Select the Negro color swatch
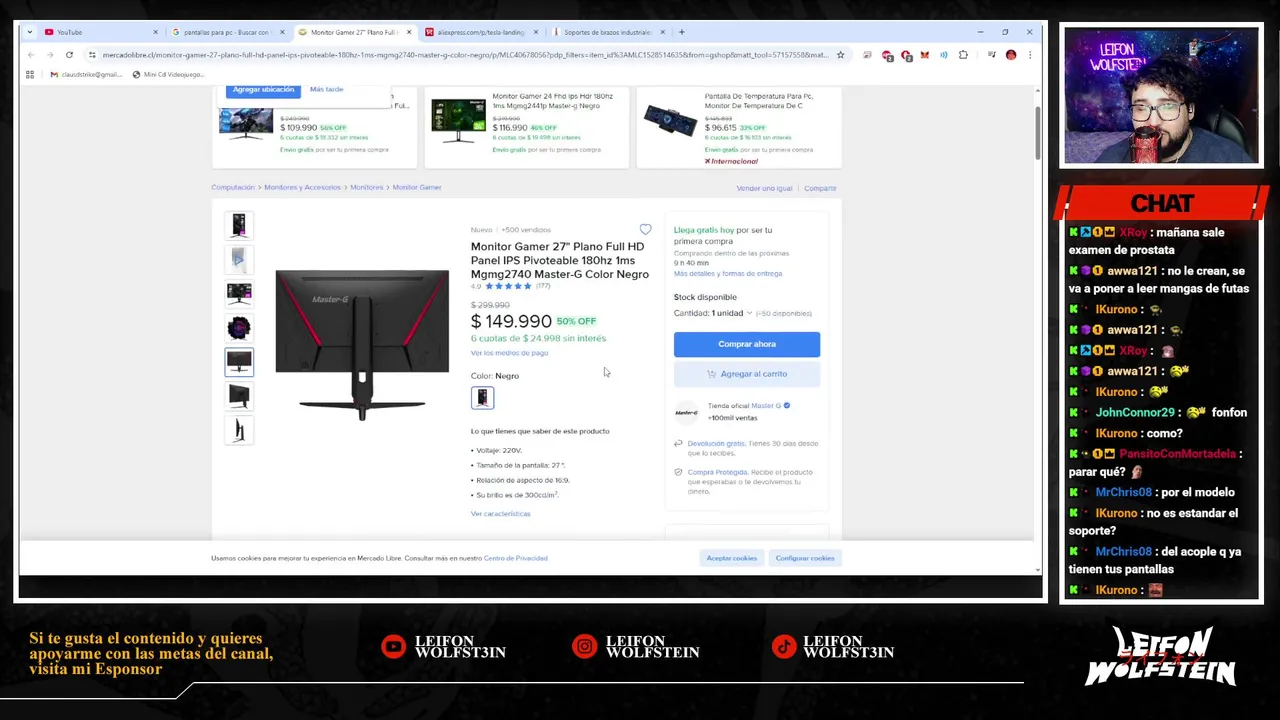This screenshot has width=1280, height=720. pyautogui.click(x=482, y=398)
